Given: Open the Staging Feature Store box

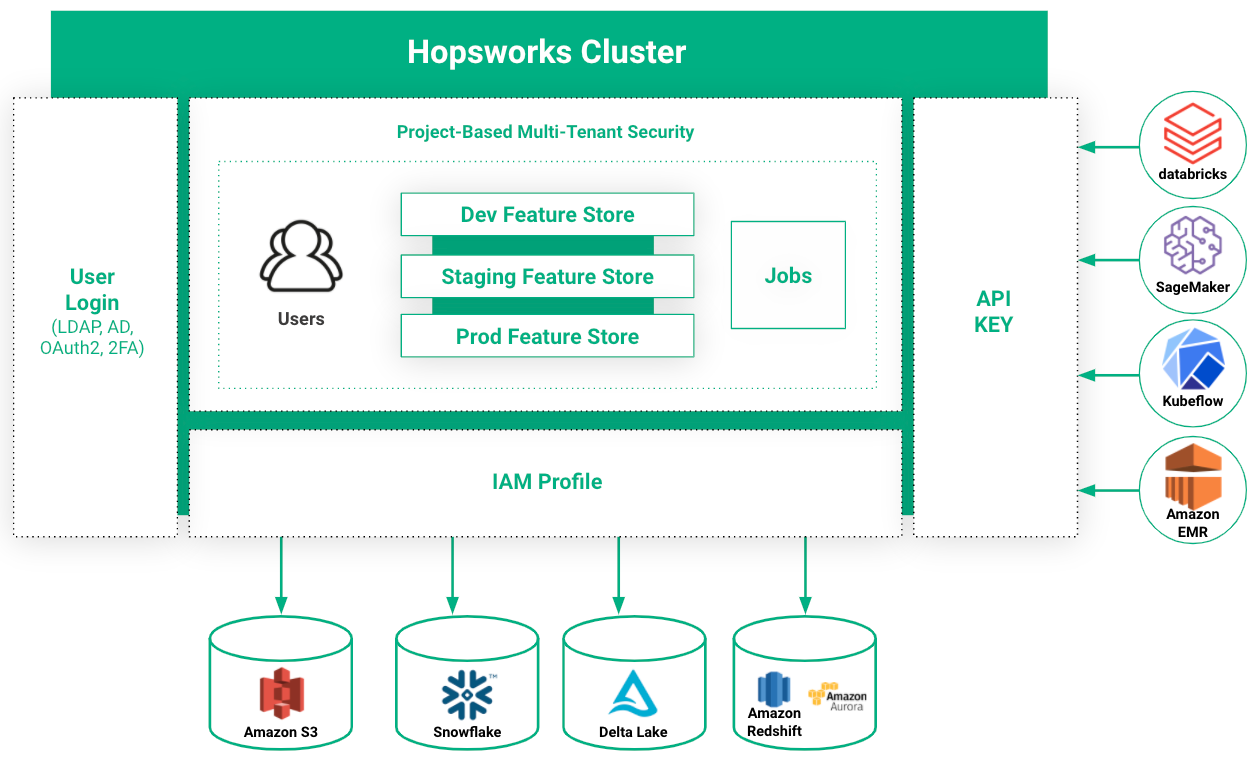Looking at the screenshot, I should click(547, 277).
